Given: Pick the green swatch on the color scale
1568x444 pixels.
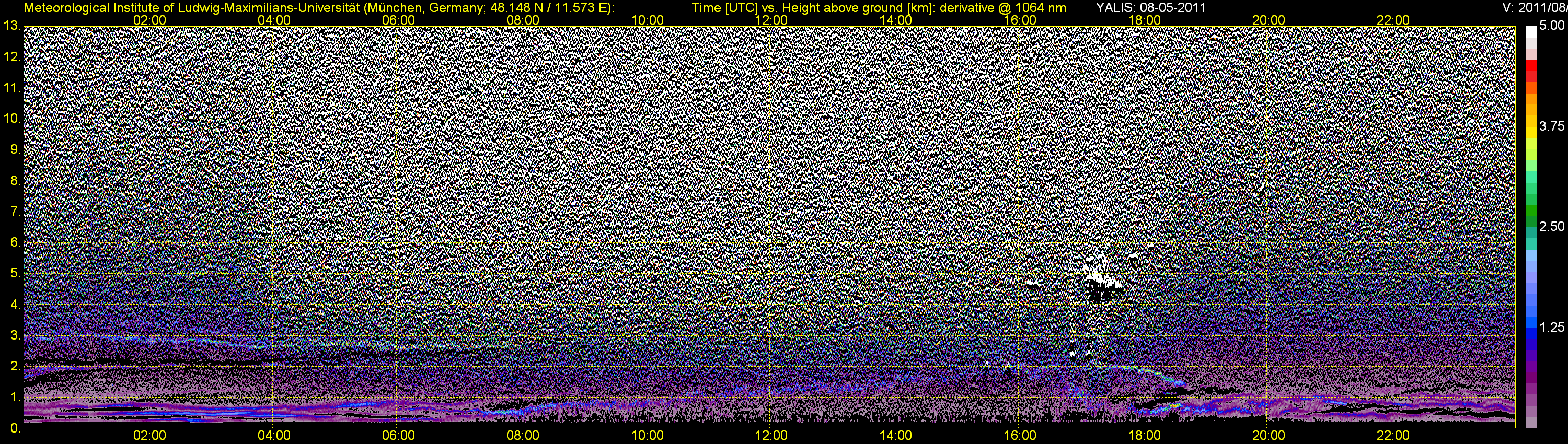Looking at the screenshot, I should (1531, 211).
